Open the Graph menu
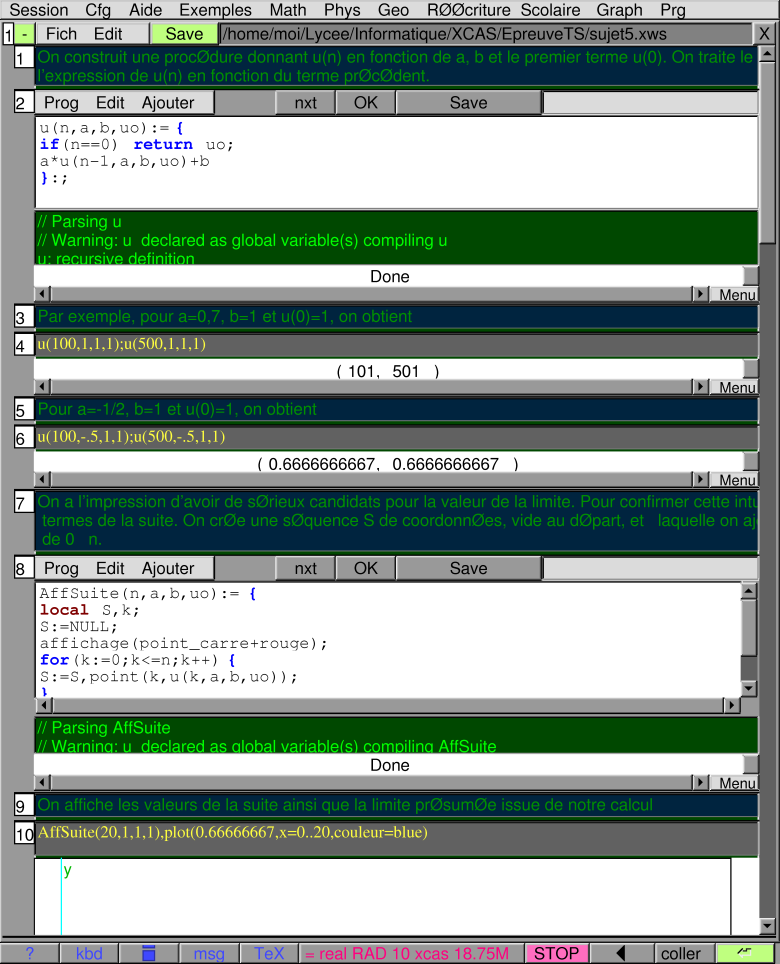 tap(619, 10)
